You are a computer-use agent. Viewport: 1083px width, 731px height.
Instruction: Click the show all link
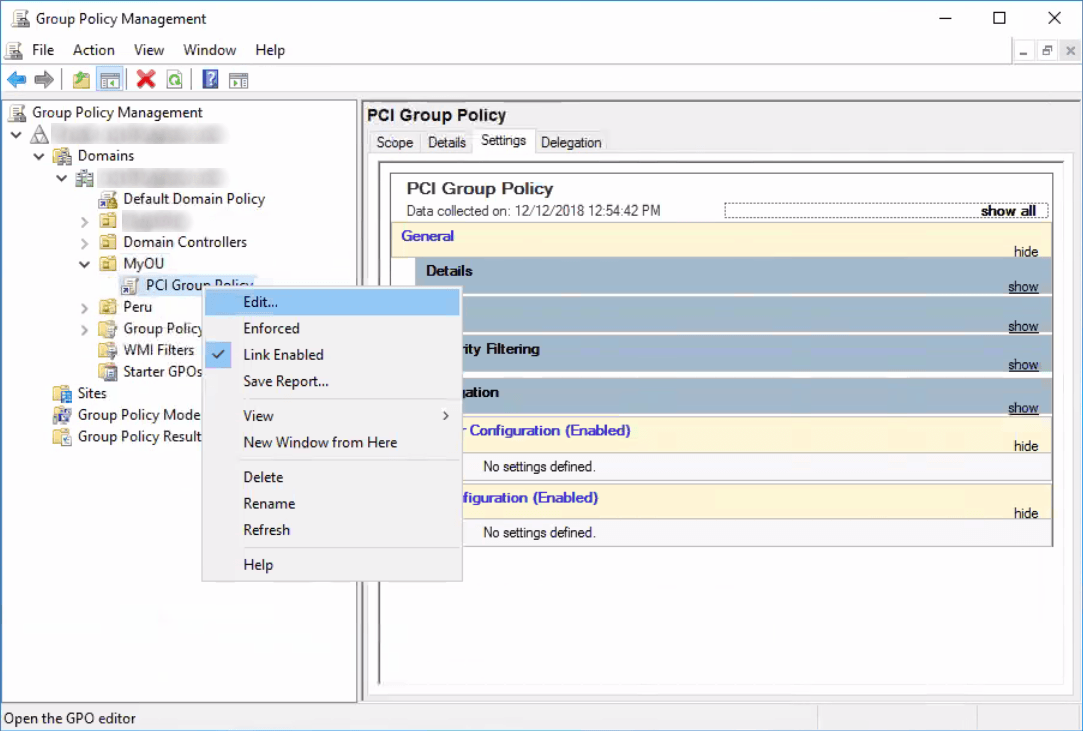(x=1008, y=211)
